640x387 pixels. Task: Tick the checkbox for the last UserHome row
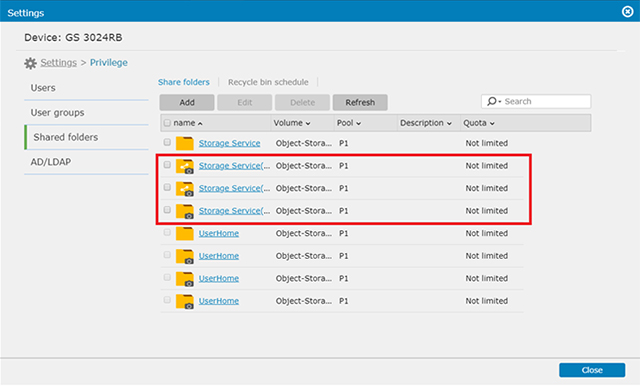coord(167,300)
